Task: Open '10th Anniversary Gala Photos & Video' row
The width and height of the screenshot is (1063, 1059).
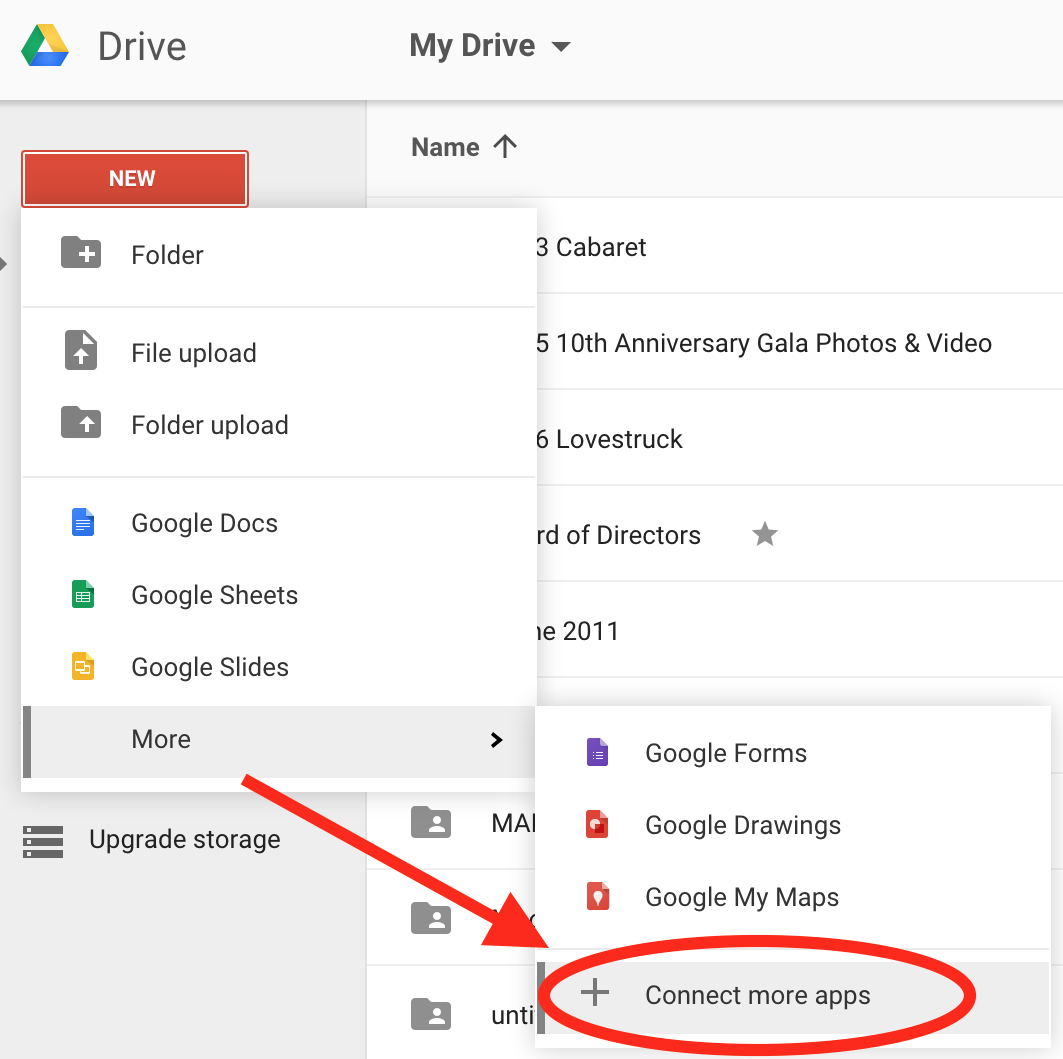Action: (800, 342)
